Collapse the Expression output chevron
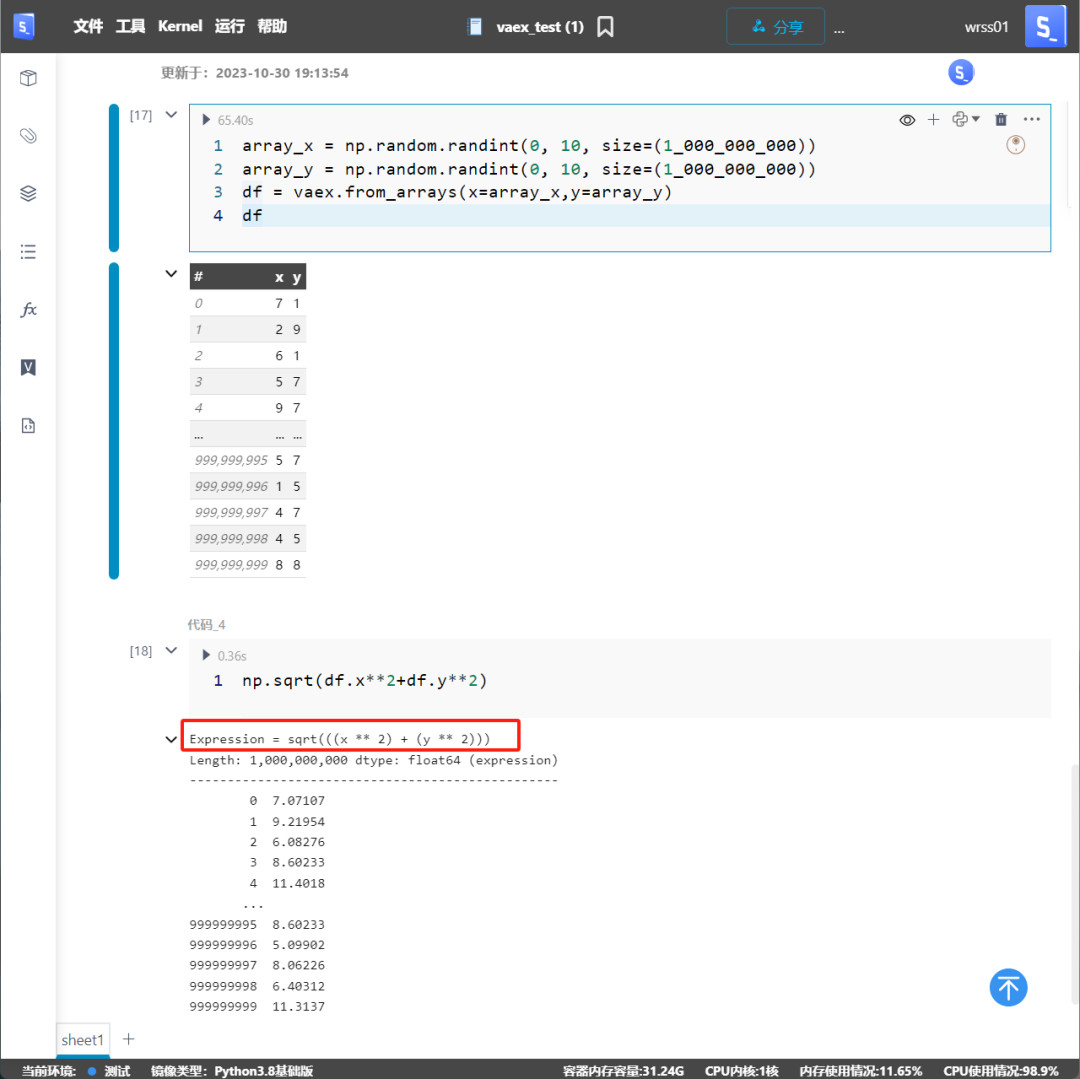Screen dimensions: 1080x1079 coord(172,740)
